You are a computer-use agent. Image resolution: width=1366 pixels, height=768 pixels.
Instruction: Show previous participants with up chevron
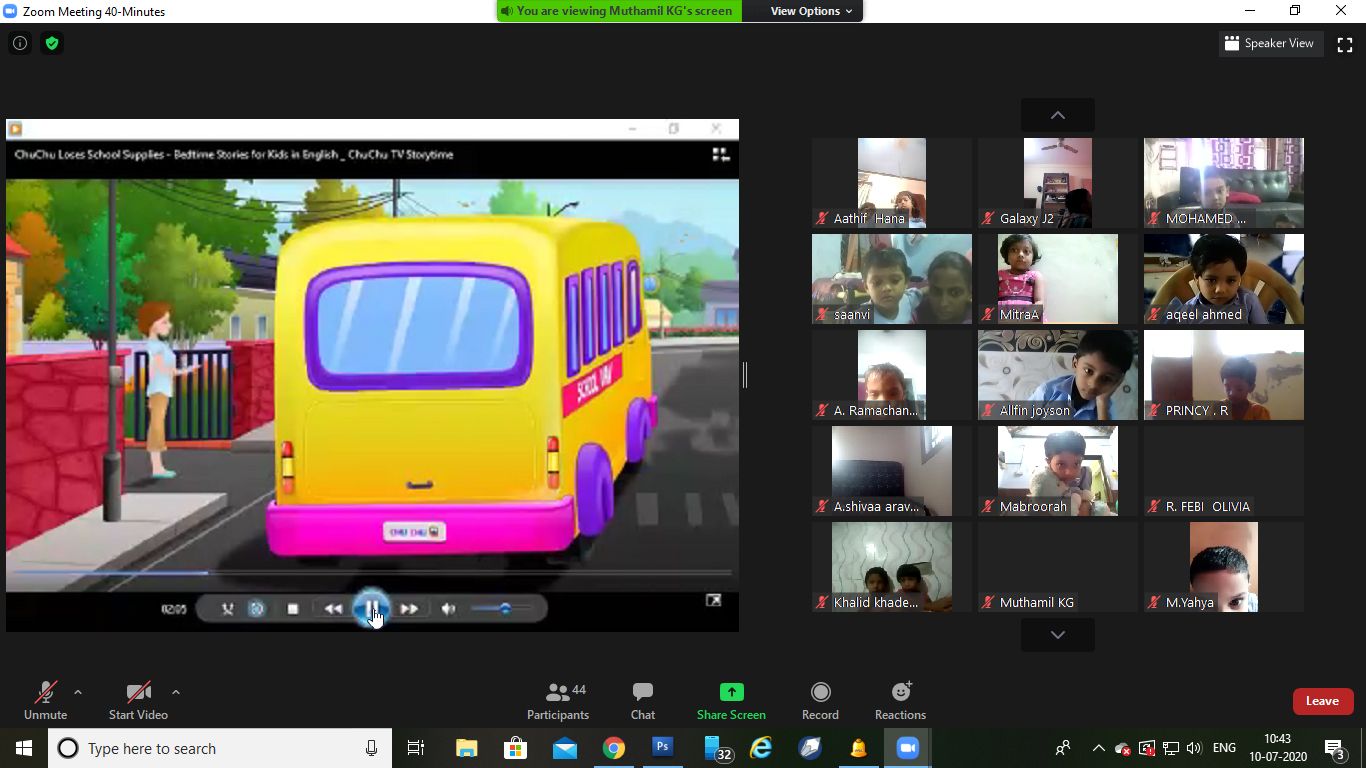click(1057, 115)
